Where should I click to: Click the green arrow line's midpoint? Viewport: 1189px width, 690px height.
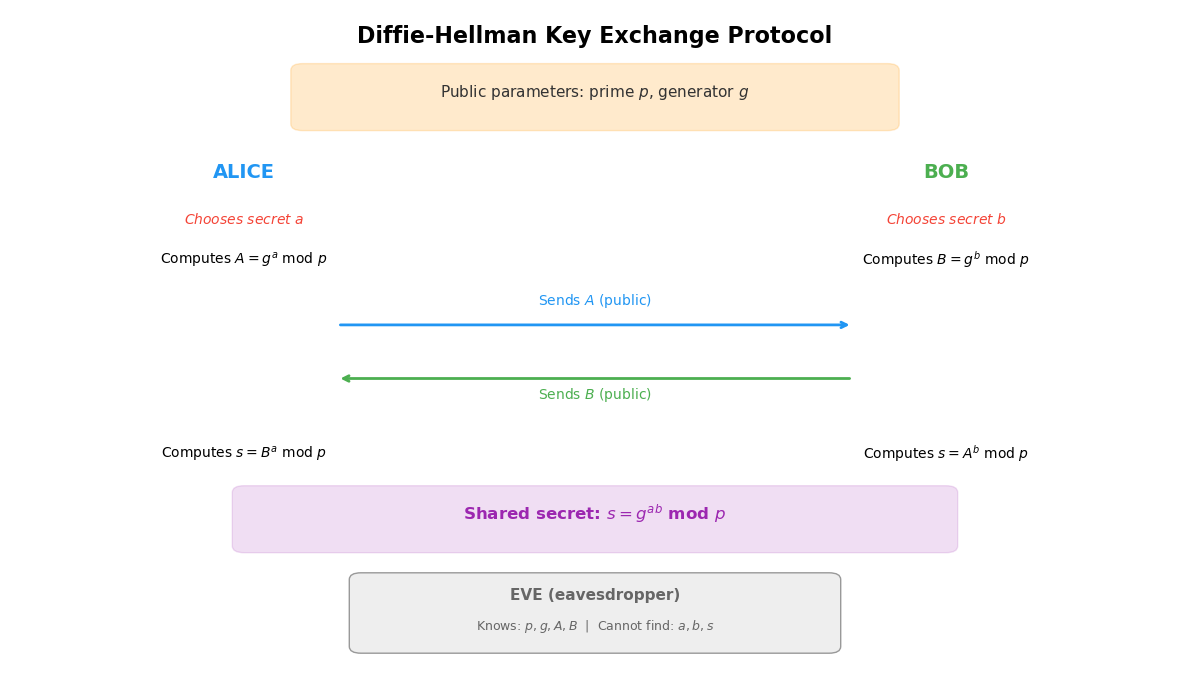click(594, 379)
